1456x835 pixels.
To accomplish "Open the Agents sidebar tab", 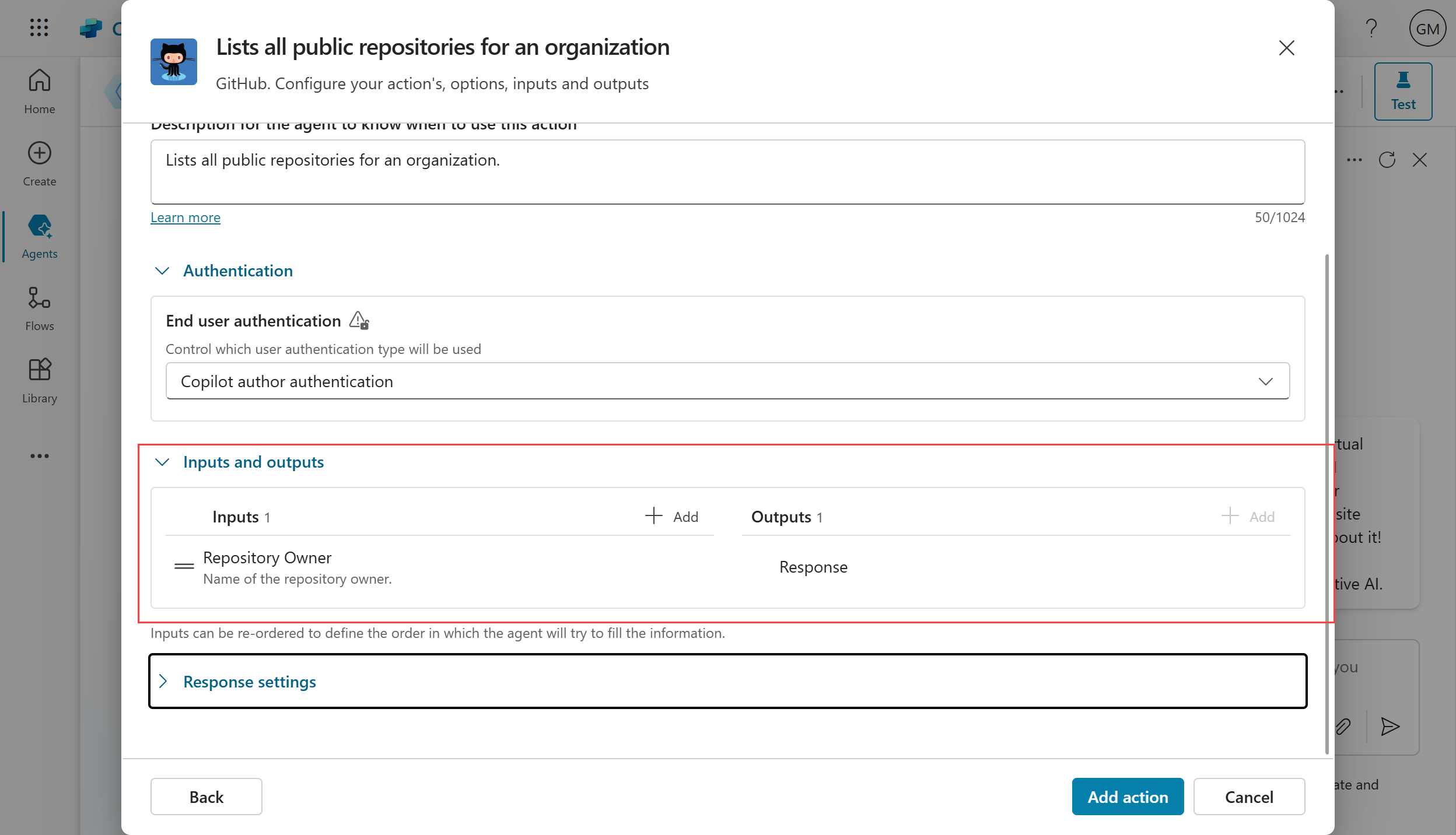I will [x=39, y=236].
